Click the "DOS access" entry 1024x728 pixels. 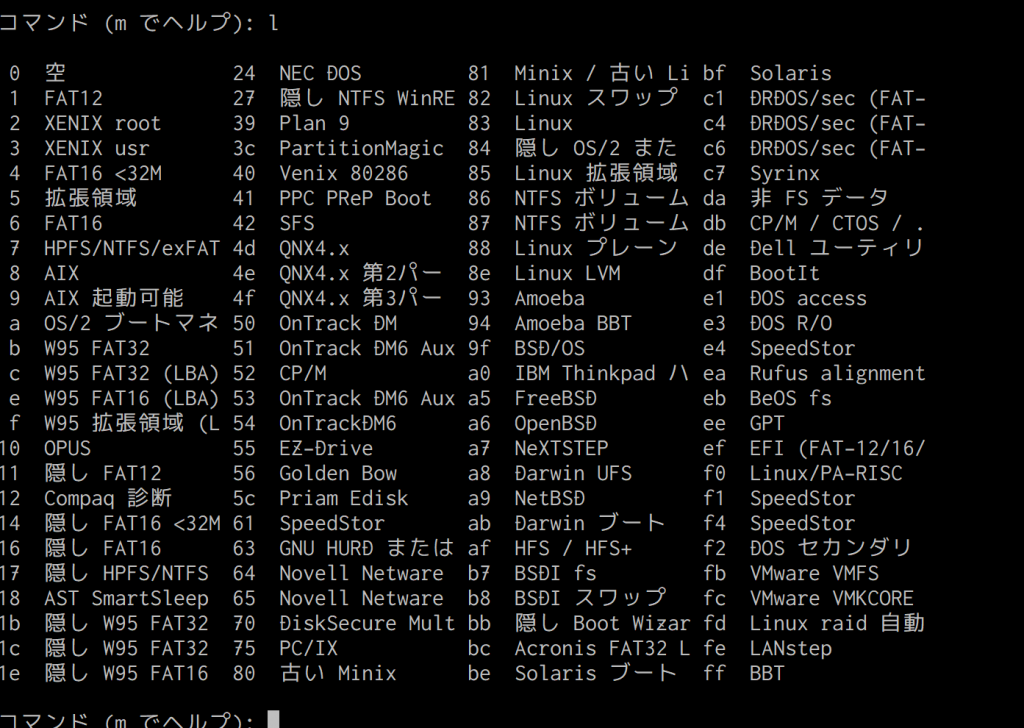tap(808, 298)
